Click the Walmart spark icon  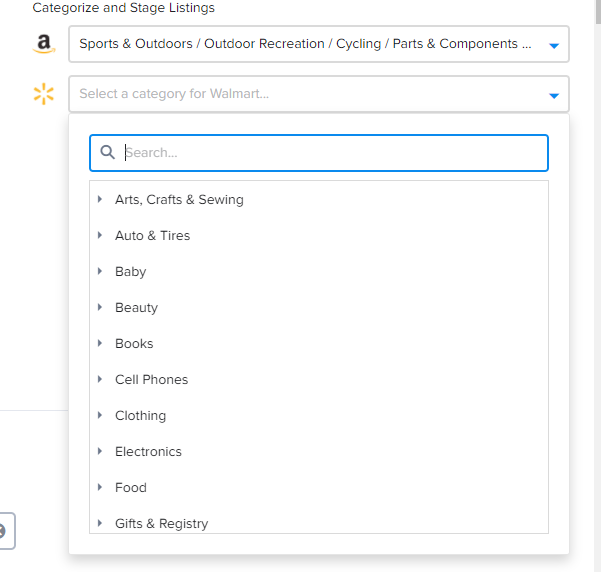point(43,94)
